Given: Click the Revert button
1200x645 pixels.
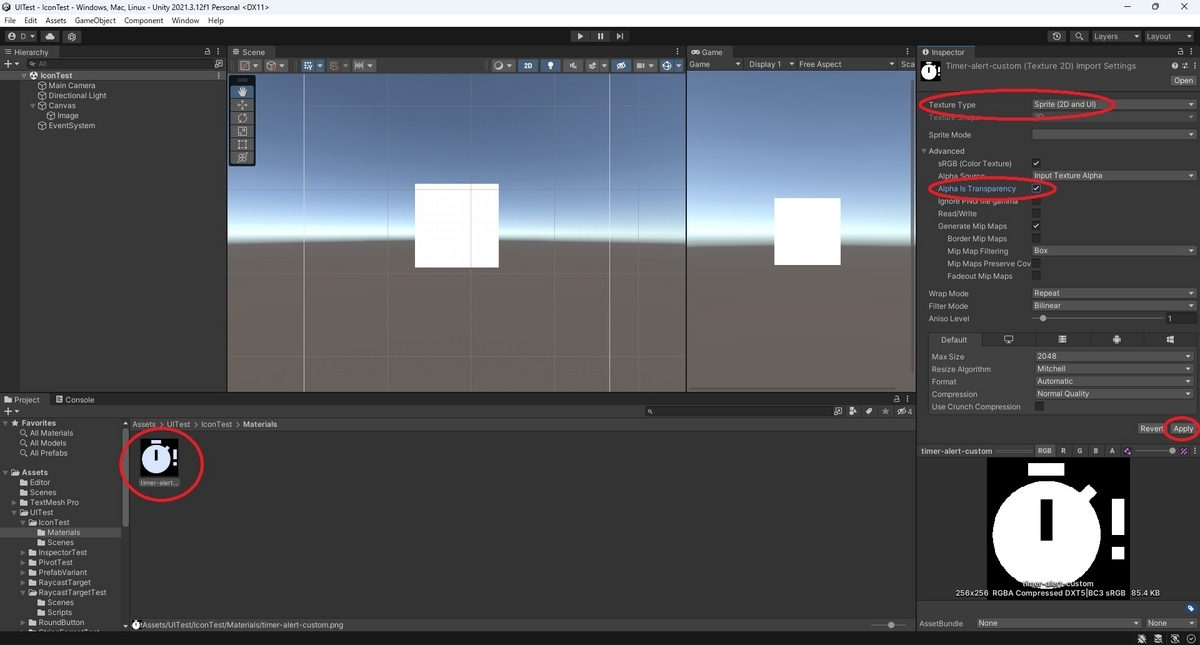Looking at the screenshot, I should click(1151, 428).
